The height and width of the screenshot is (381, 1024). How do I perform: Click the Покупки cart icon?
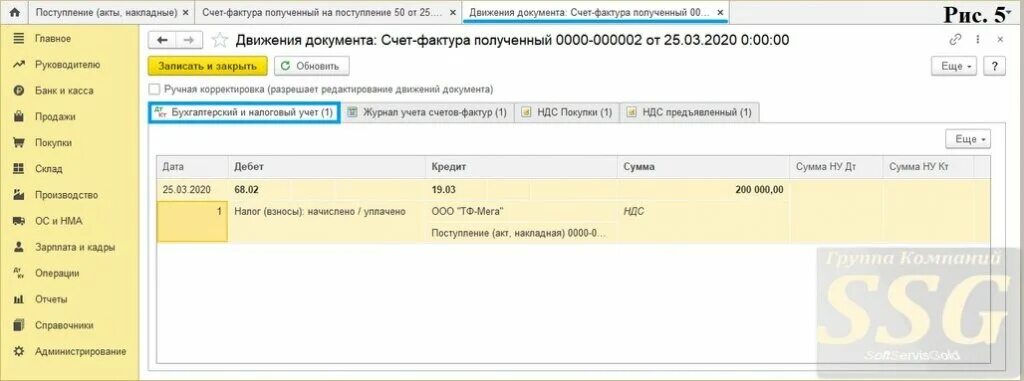tap(19, 142)
